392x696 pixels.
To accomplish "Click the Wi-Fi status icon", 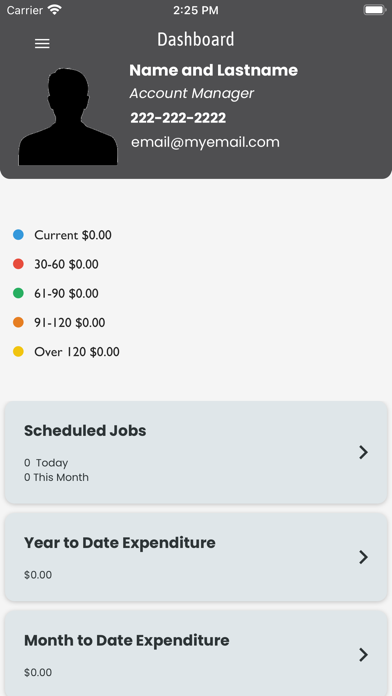I will coord(55,10).
